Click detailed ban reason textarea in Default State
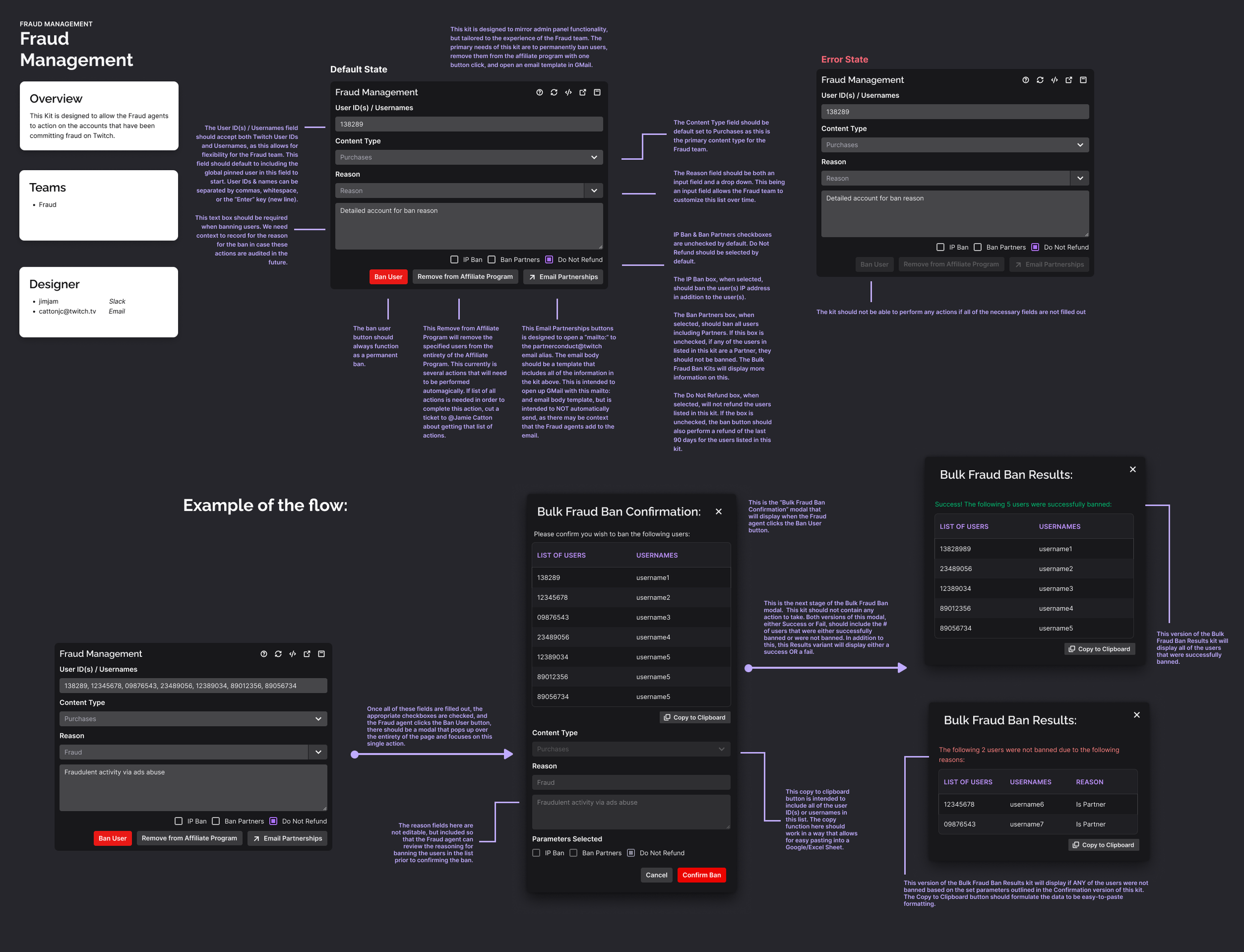The width and height of the screenshot is (1244, 952). (469, 226)
